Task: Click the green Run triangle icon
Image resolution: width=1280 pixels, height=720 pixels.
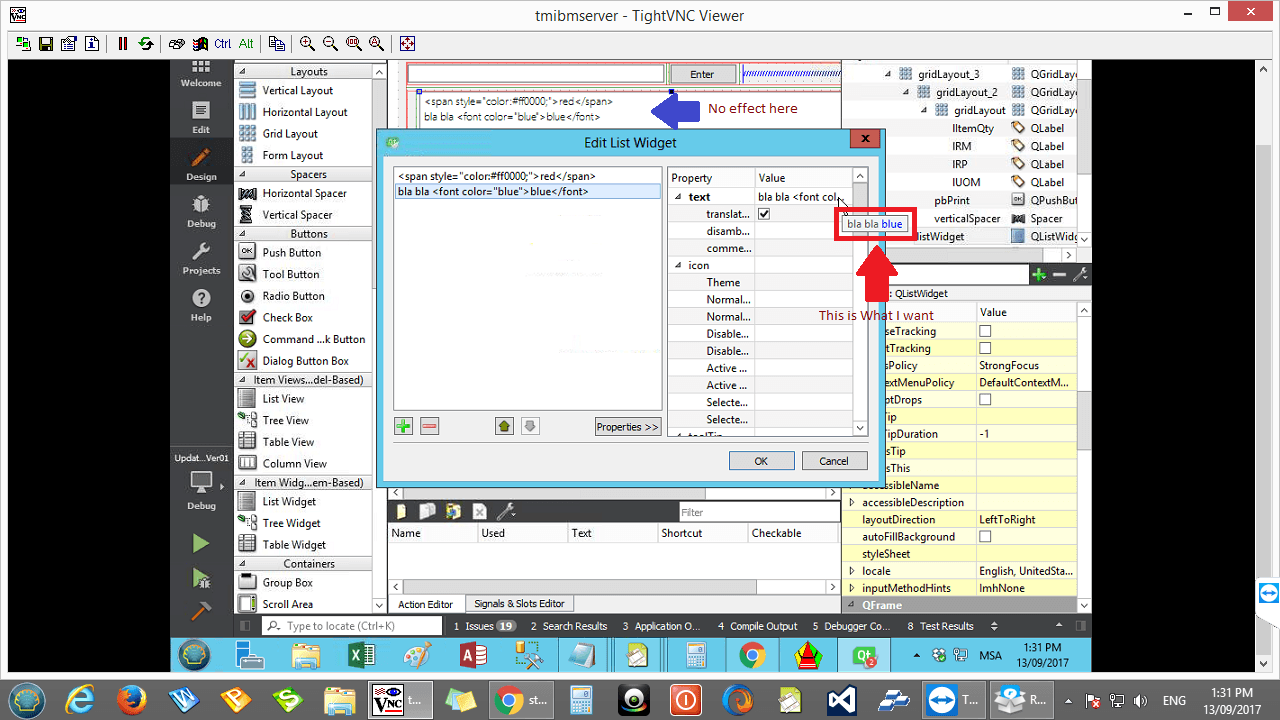Action: 201,543
